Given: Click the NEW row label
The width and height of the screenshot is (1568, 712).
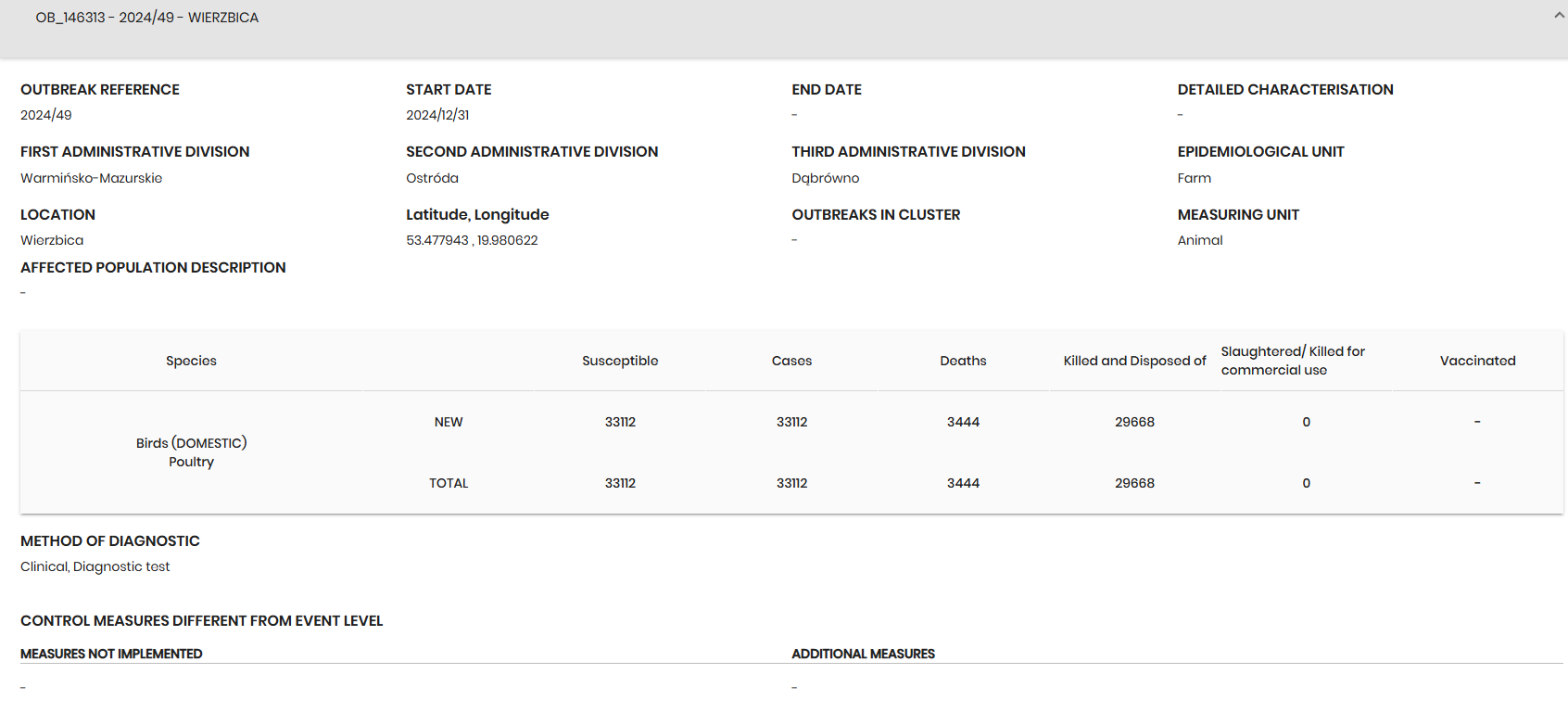Looking at the screenshot, I should 449,422.
